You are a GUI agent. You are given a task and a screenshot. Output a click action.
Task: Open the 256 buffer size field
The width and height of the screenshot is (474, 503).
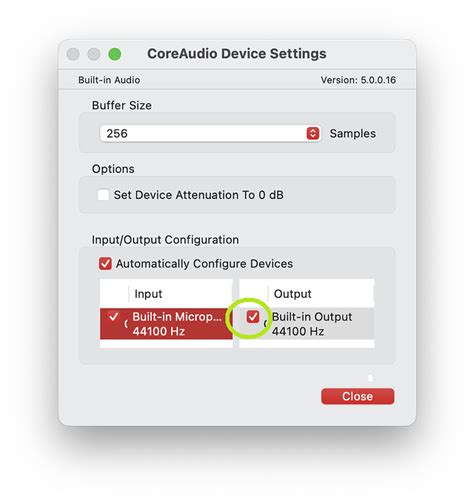[210, 133]
